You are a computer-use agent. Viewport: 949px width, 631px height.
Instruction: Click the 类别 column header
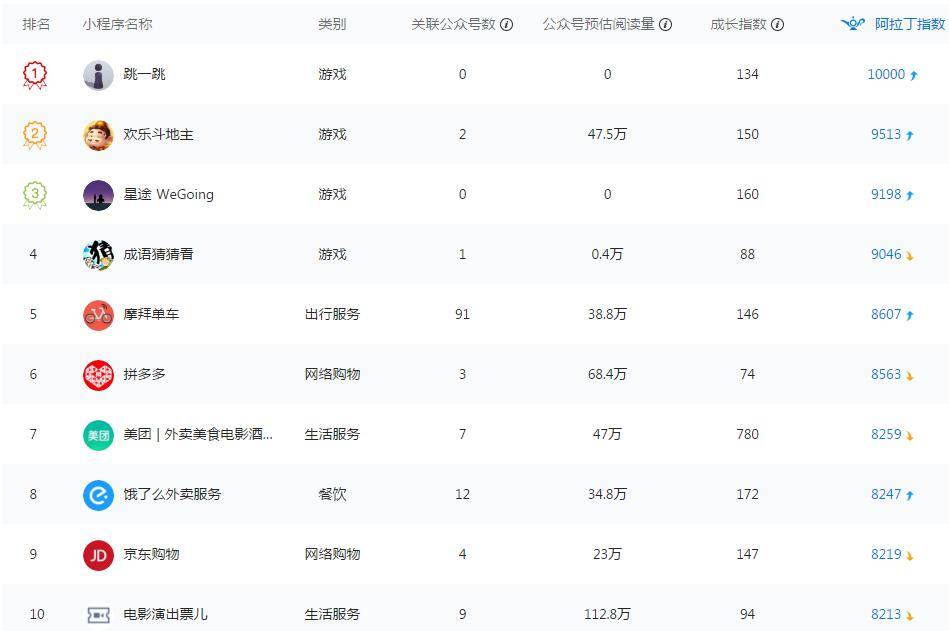click(x=332, y=24)
